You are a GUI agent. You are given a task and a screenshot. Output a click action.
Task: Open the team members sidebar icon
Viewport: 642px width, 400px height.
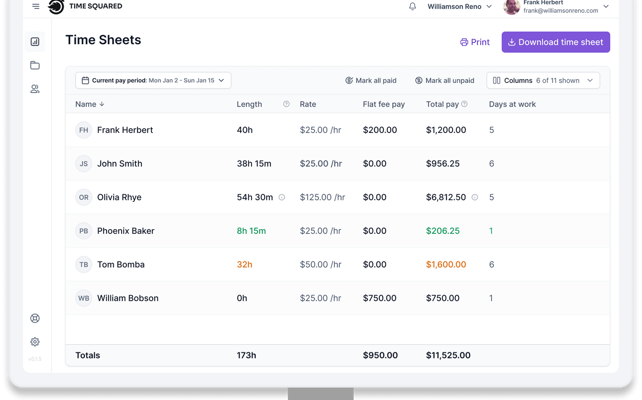35,89
